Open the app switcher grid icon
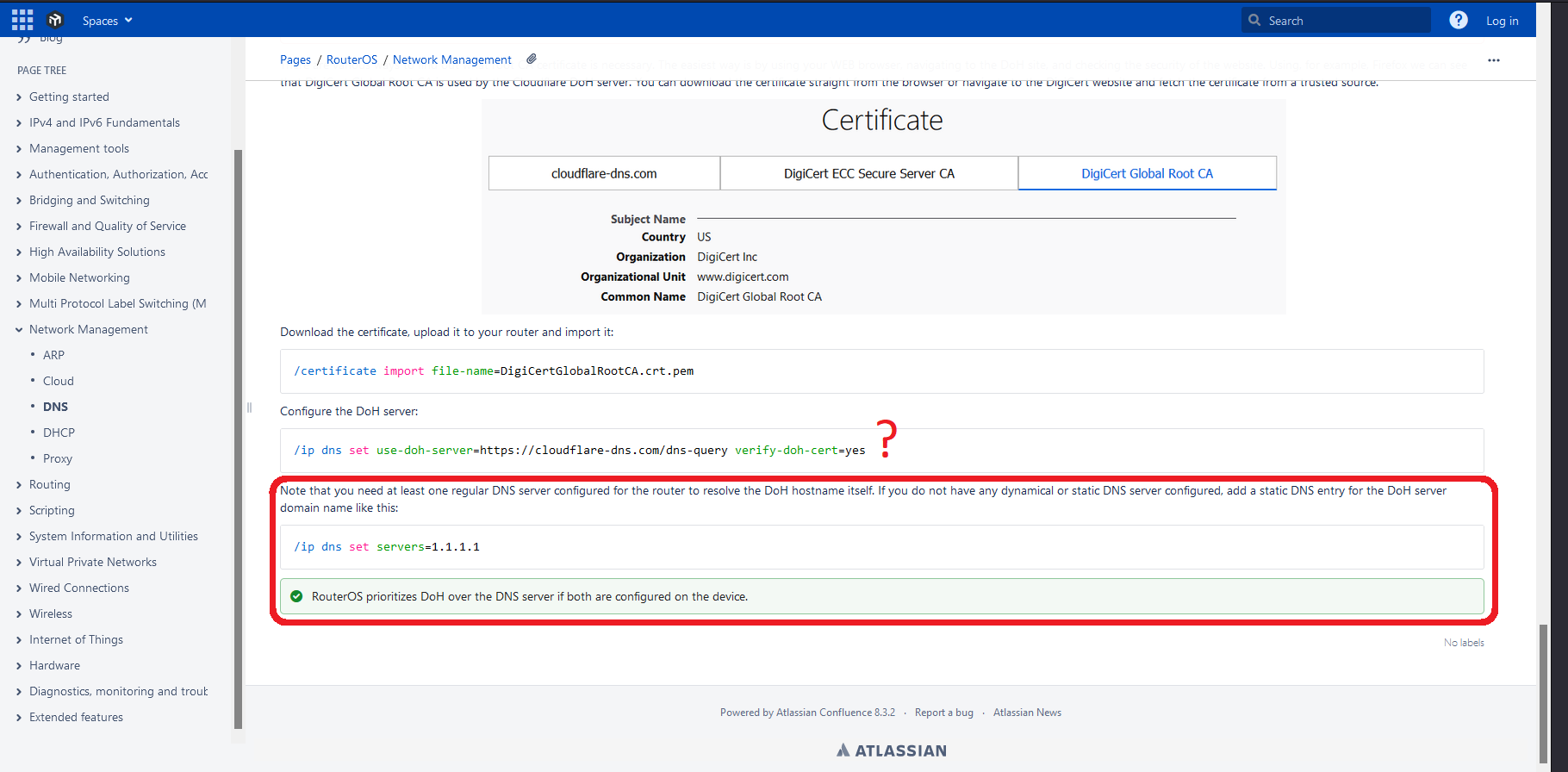 coord(22,20)
